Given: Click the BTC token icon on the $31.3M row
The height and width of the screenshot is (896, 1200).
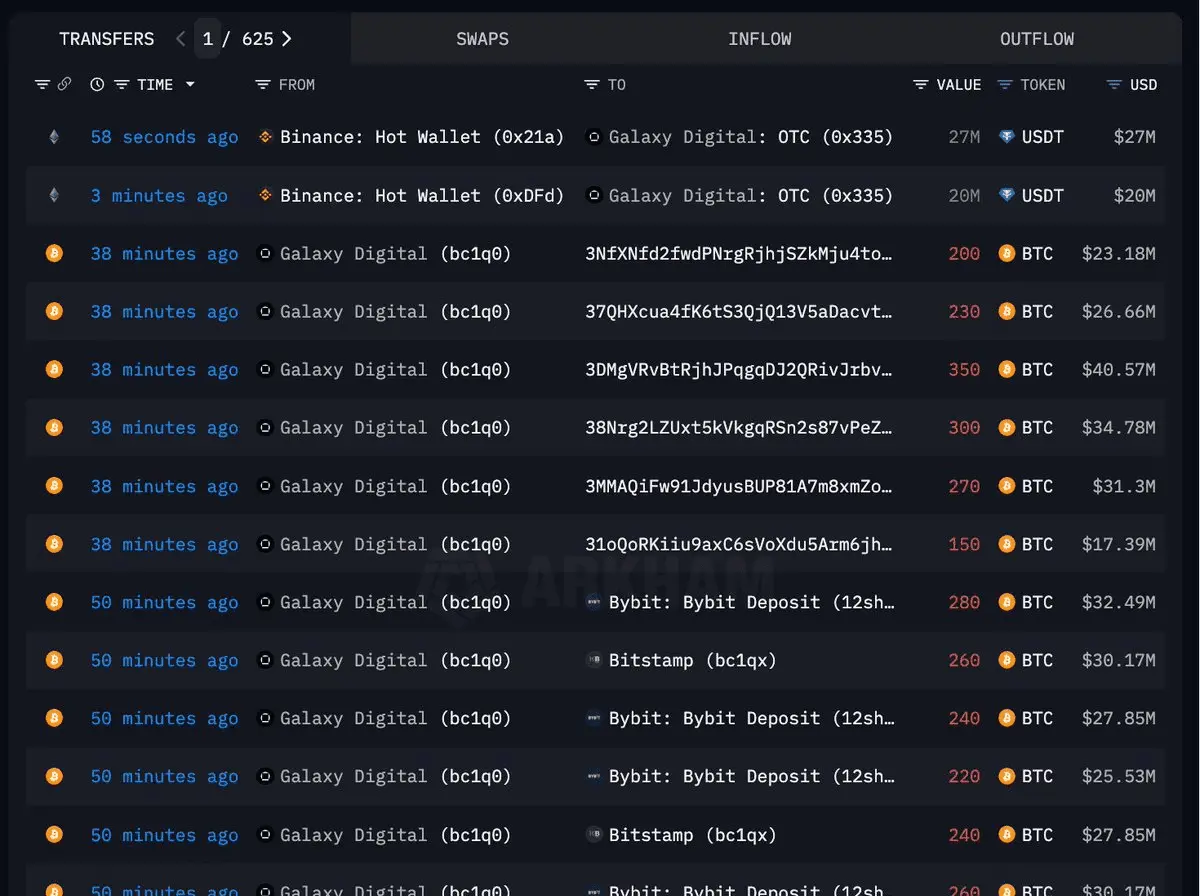Looking at the screenshot, I should coord(1007,486).
